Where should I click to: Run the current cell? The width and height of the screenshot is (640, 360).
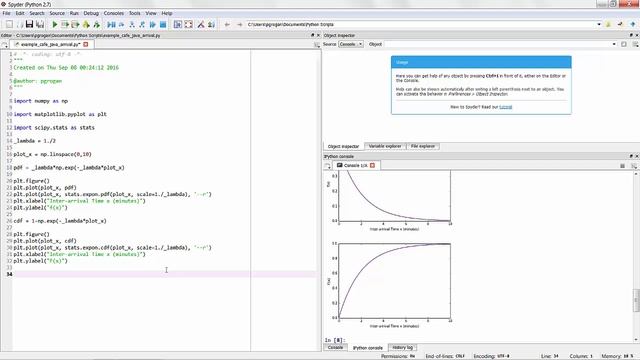point(65,24)
